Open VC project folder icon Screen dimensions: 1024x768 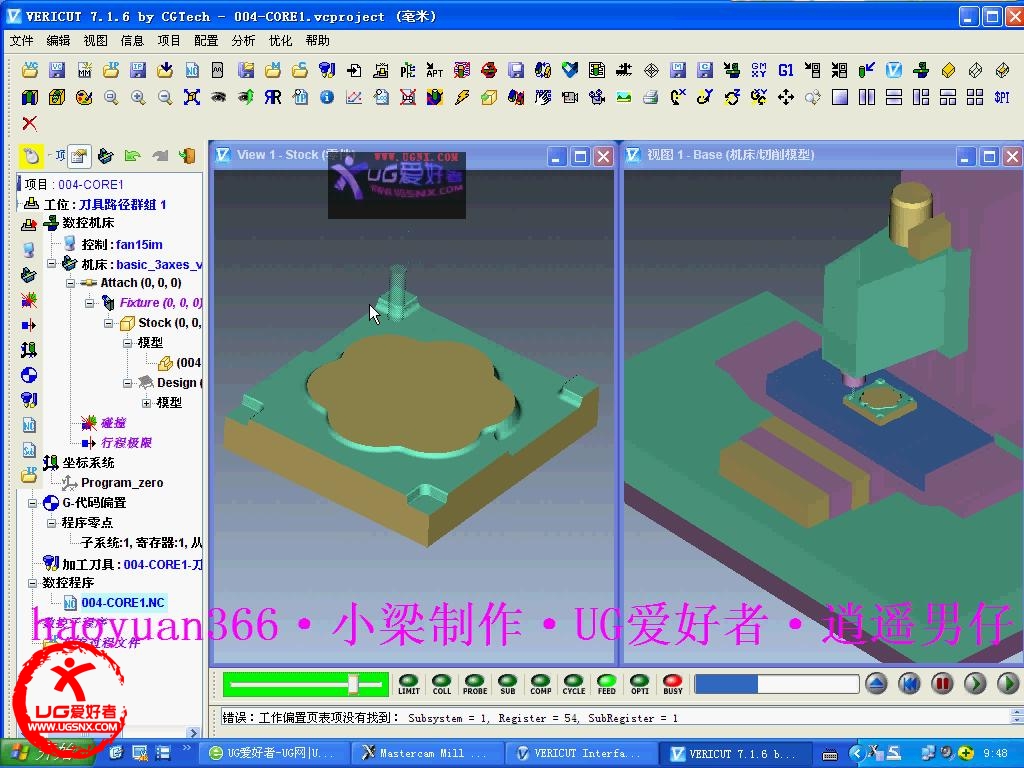pos(30,70)
